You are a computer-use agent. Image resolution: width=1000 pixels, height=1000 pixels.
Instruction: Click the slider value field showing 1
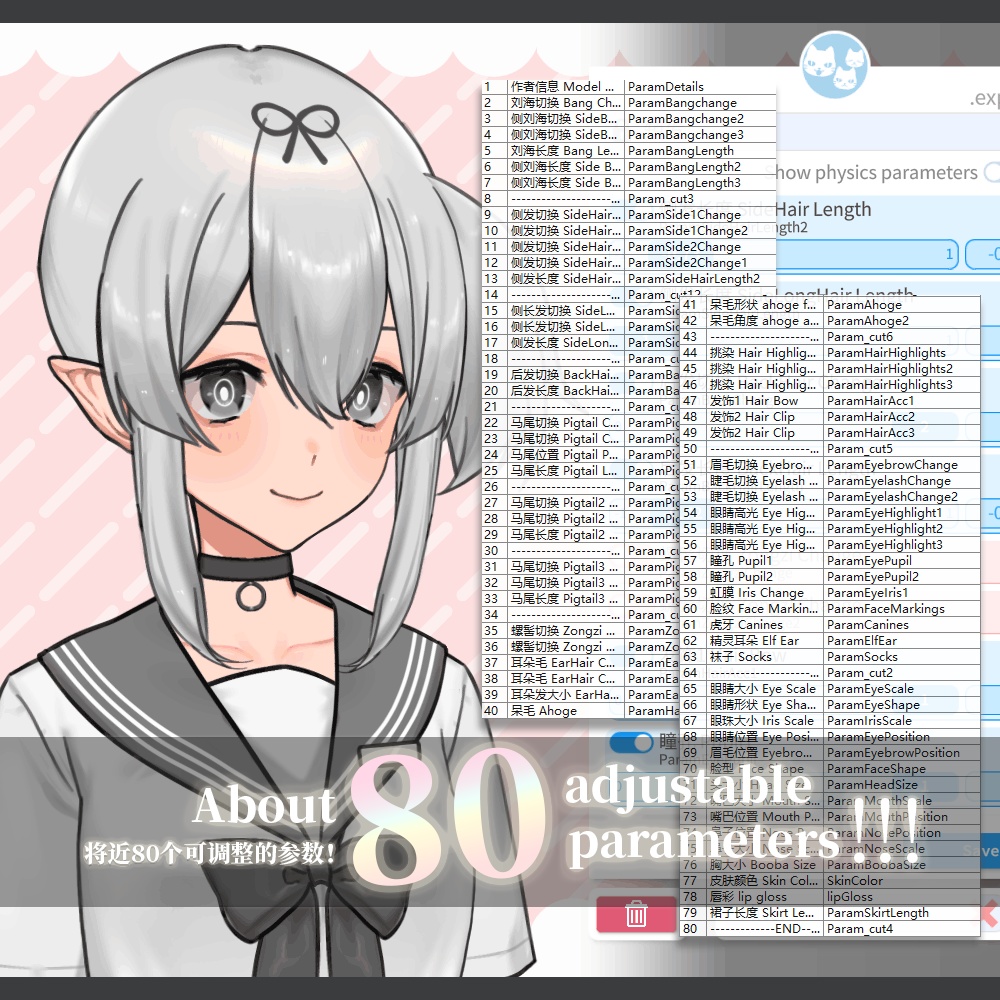(866, 254)
